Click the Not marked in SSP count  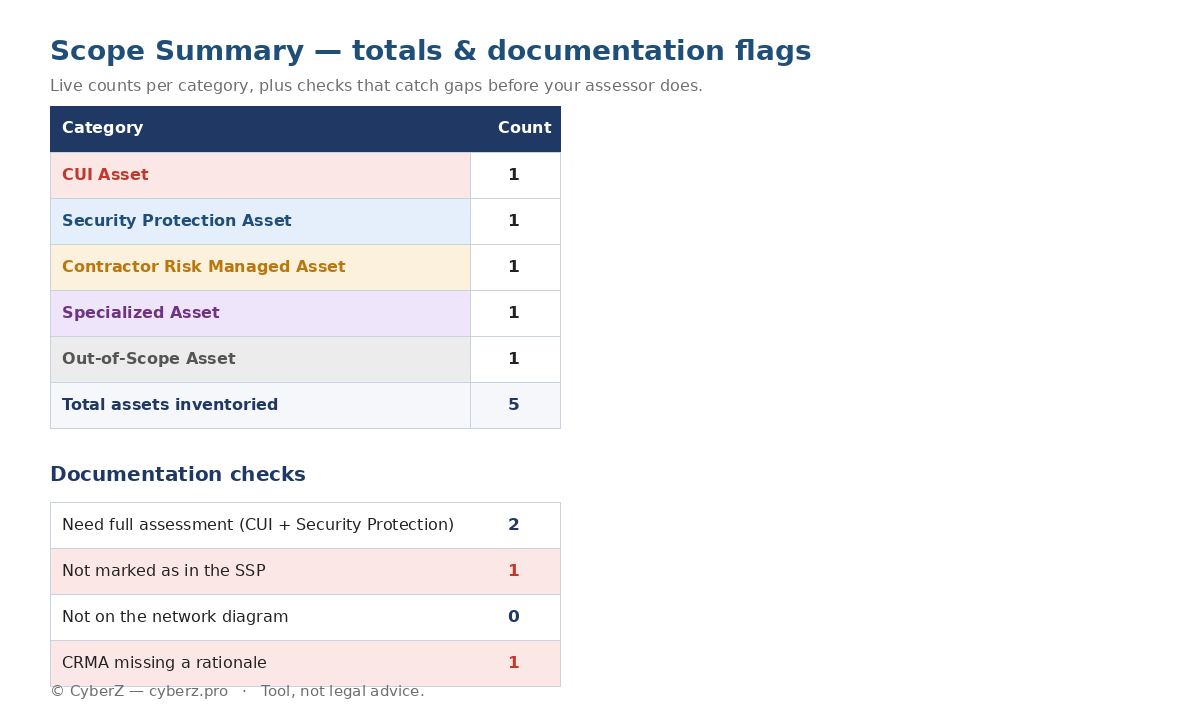click(x=515, y=571)
